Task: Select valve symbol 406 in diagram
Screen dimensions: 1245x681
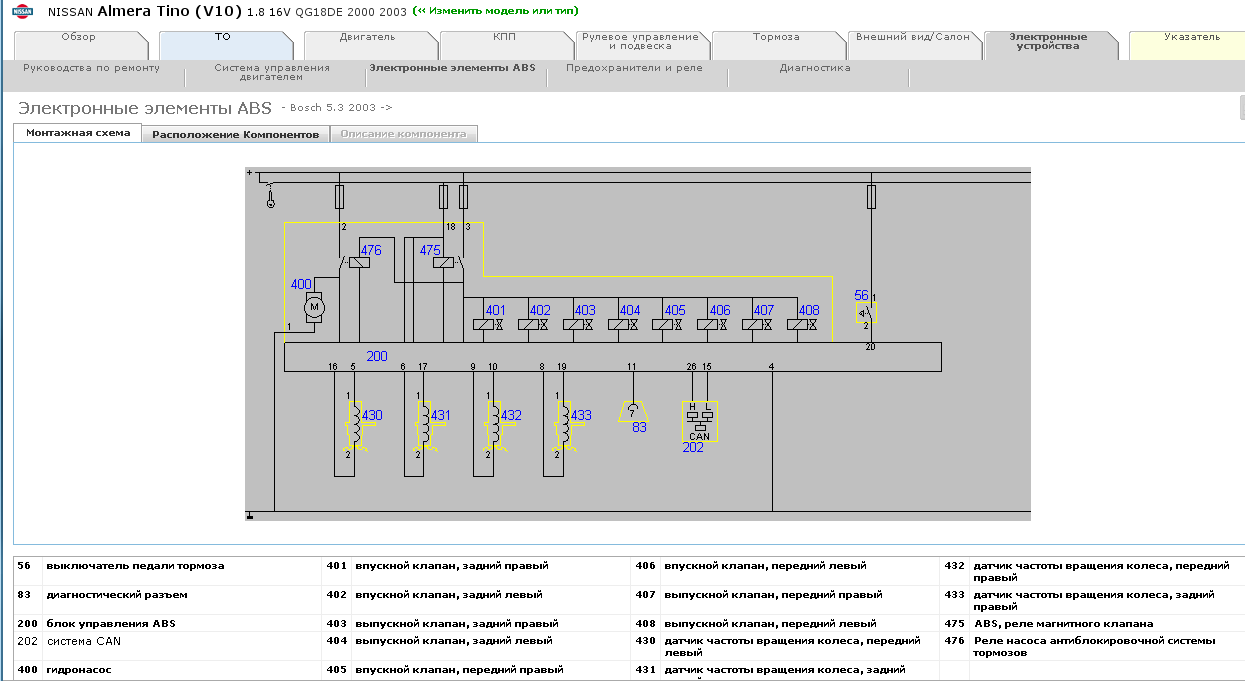Action: [714, 324]
